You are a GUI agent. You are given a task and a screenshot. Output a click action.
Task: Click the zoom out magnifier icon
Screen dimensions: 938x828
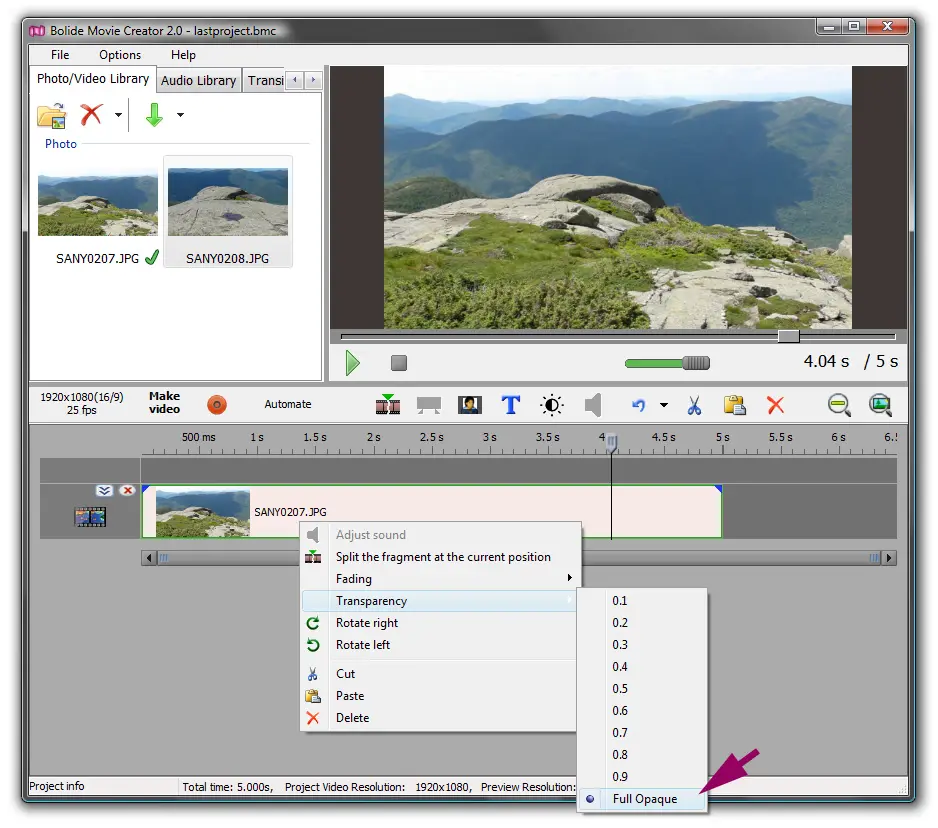(839, 405)
